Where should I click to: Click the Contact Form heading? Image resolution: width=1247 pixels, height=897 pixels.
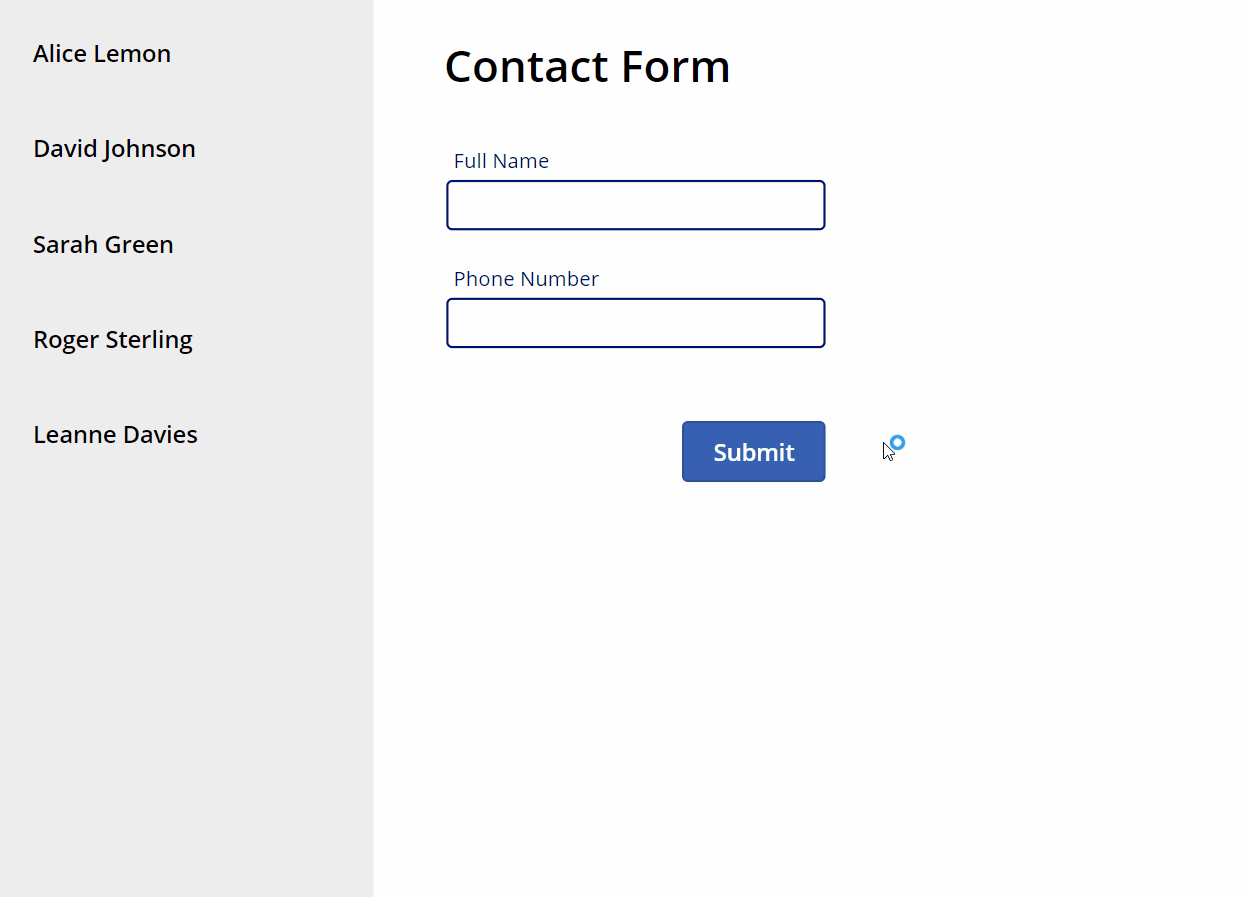(587, 66)
